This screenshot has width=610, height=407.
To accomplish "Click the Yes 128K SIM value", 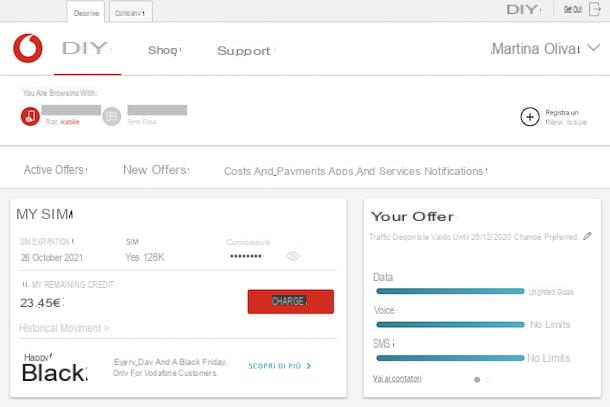I will (145, 257).
